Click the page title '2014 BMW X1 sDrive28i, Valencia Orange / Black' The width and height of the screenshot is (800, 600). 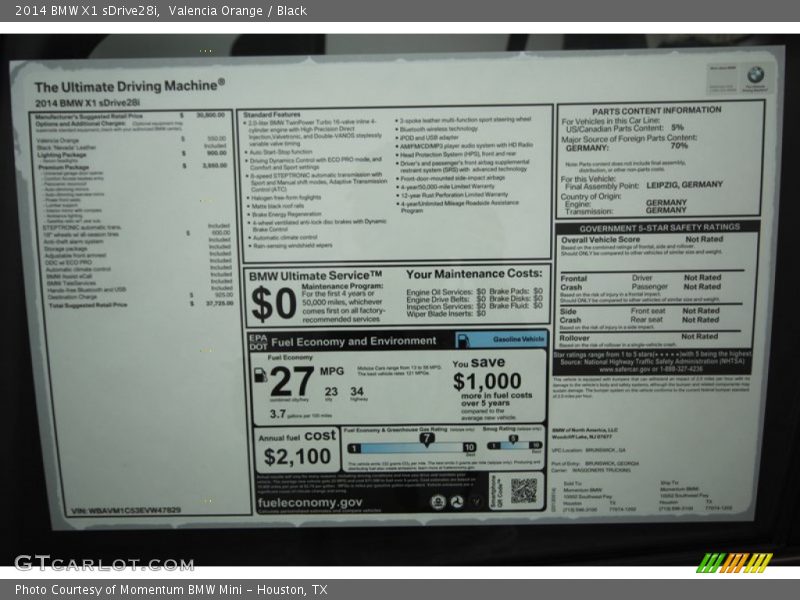[161, 11]
